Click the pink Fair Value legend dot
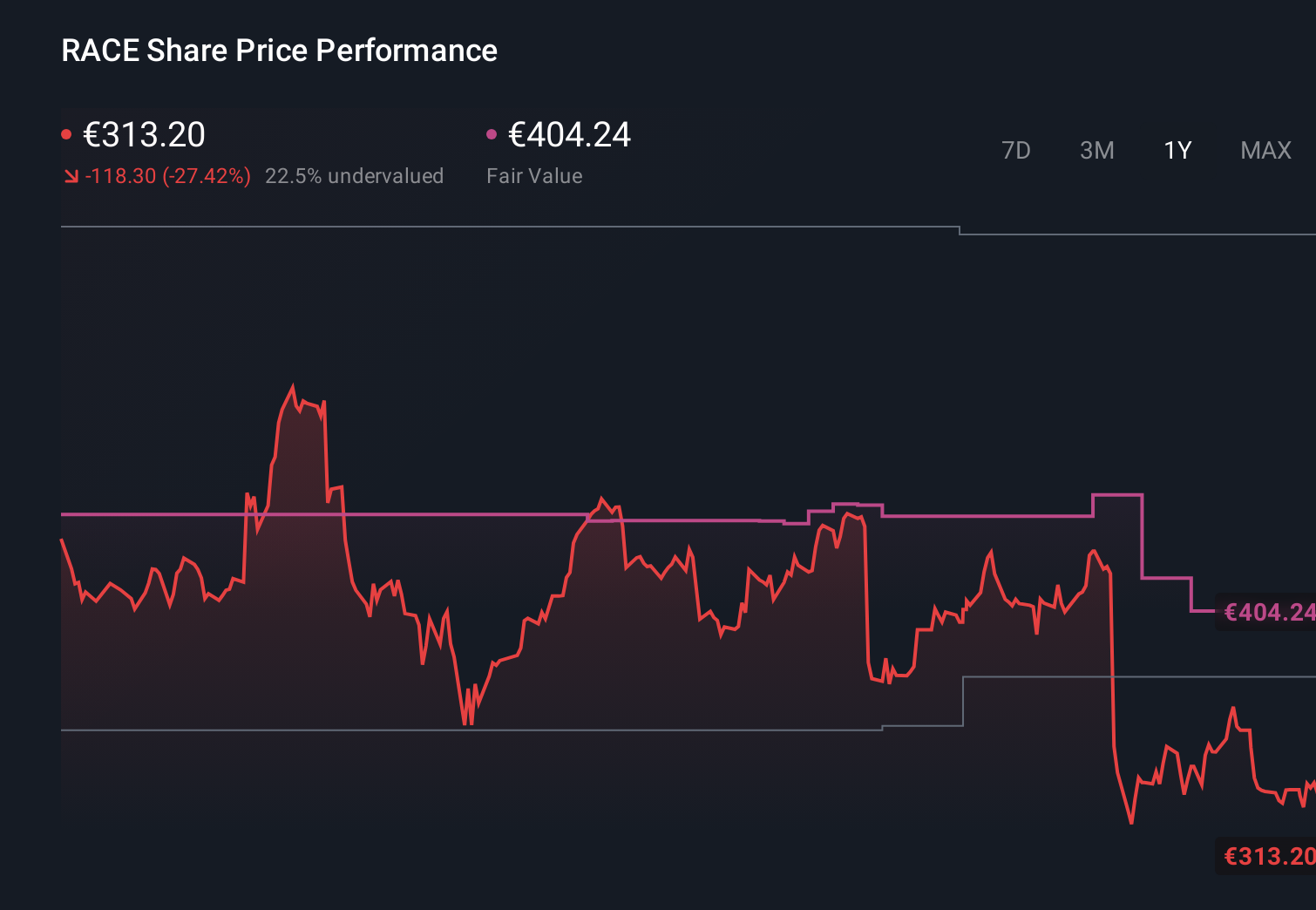The height and width of the screenshot is (910, 1316). (x=493, y=132)
